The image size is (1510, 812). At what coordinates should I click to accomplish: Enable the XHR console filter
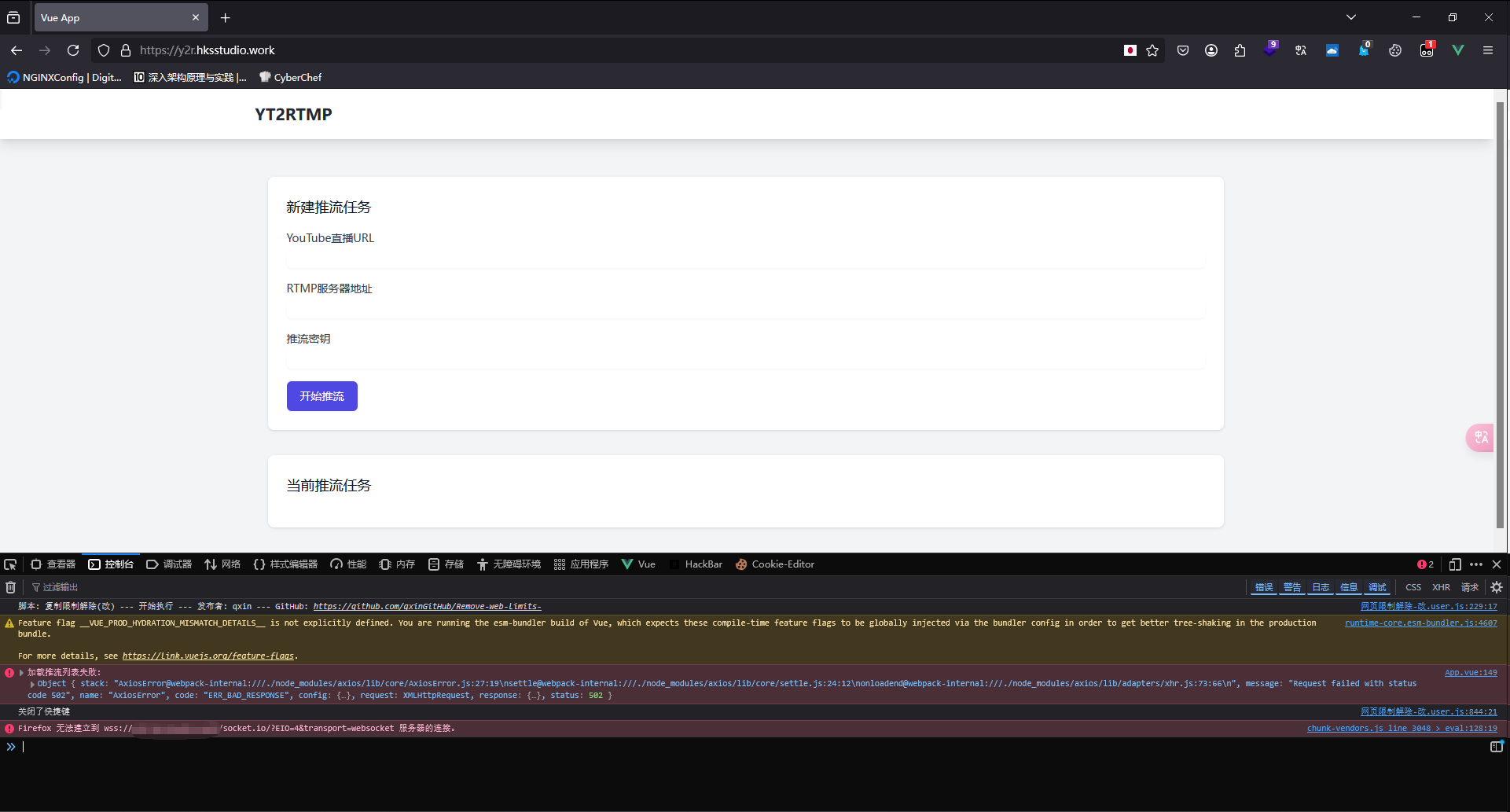click(x=1441, y=587)
